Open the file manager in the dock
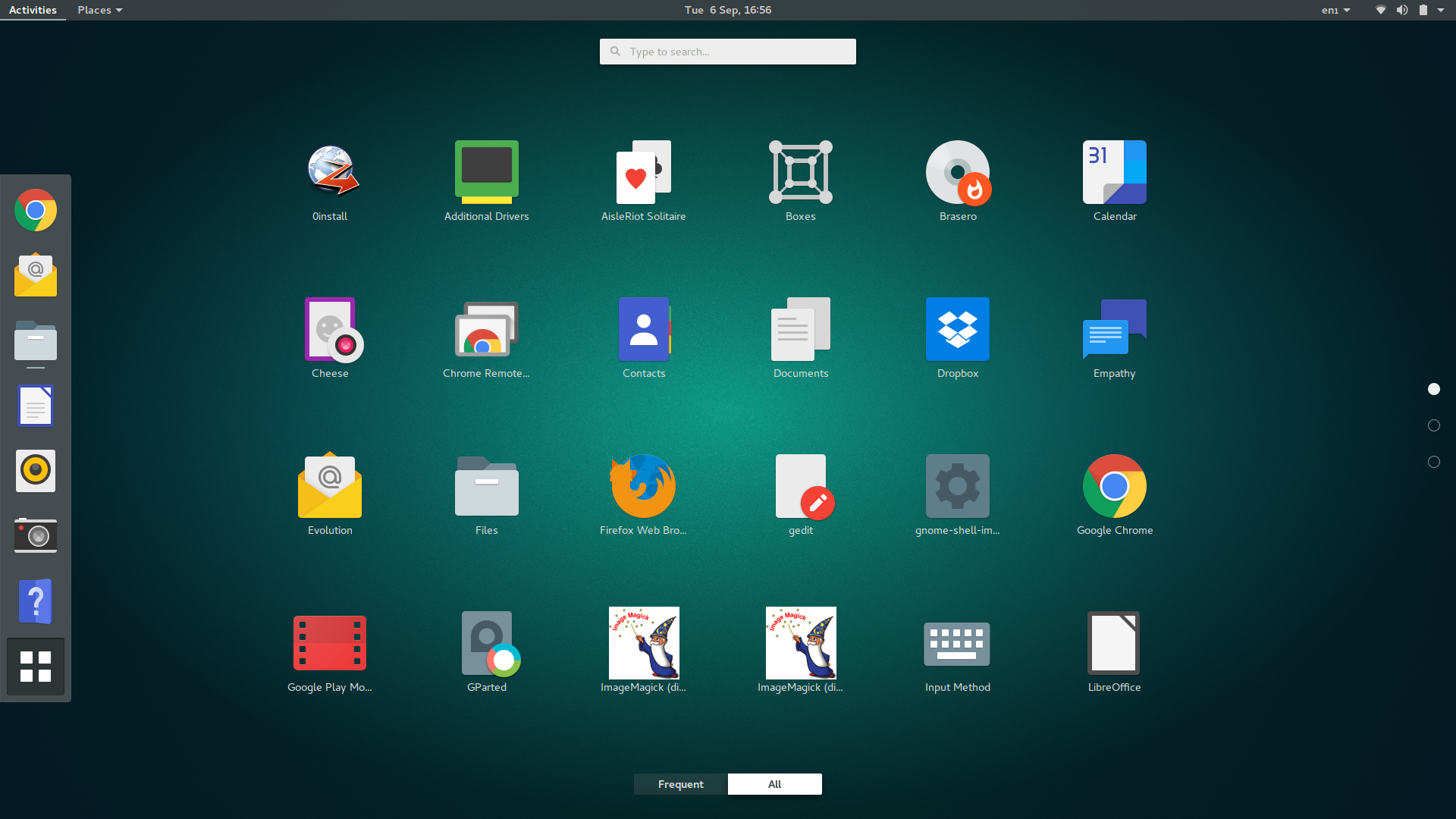The width and height of the screenshot is (1456, 819). point(36,340)
